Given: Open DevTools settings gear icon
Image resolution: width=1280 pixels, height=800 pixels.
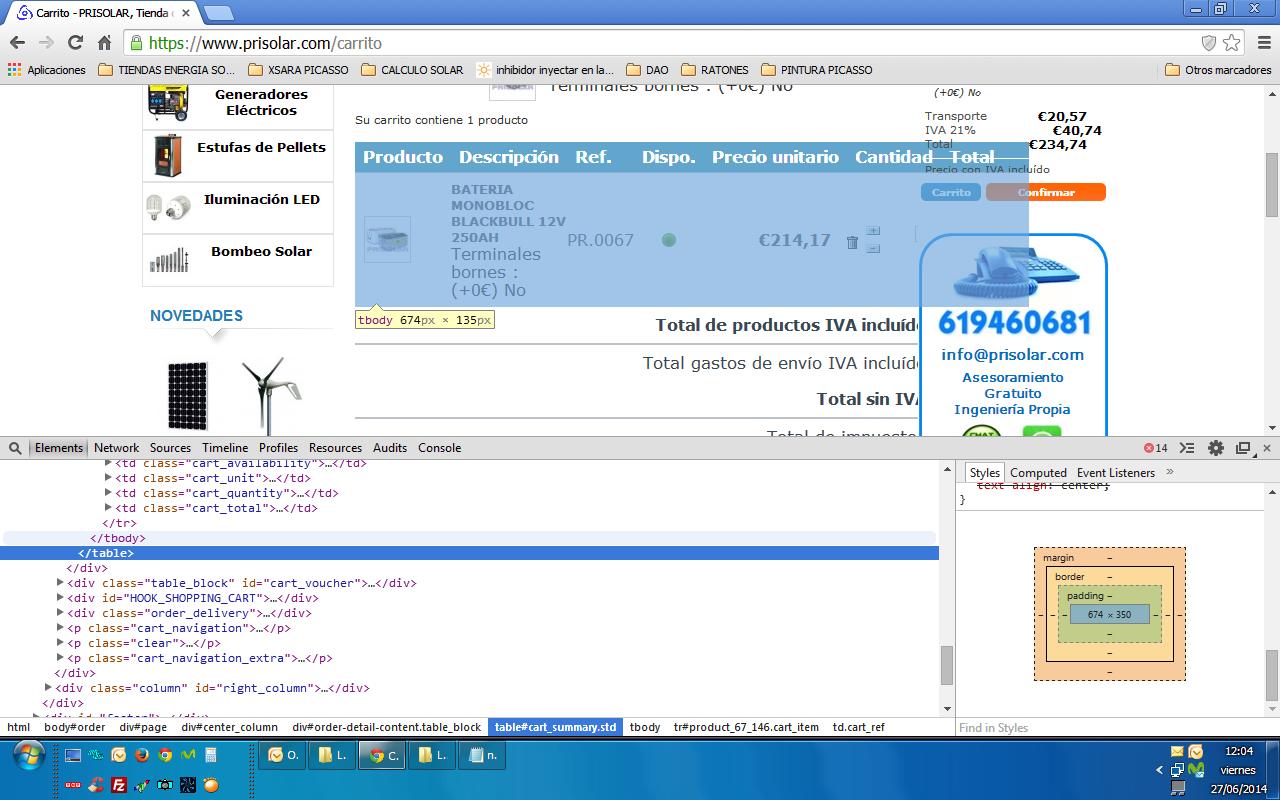Looking at the screenshot, I should coord(1215,448).
